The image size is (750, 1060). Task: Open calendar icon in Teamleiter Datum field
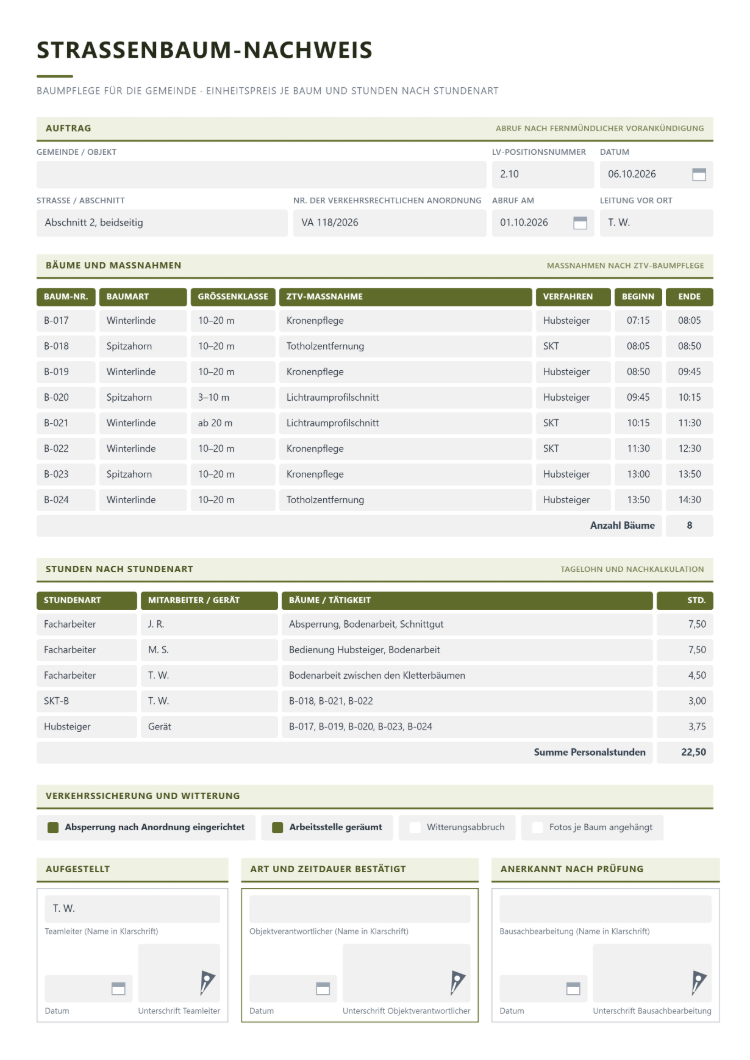[118, 988]
